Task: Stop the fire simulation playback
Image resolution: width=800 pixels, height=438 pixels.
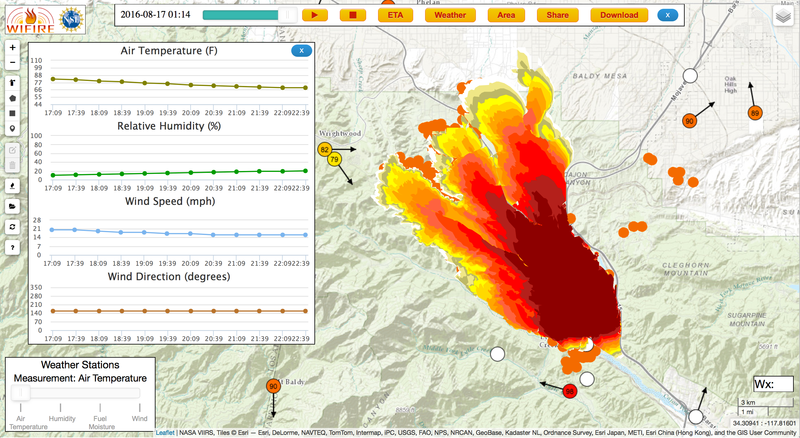Action: coord(352,15)
